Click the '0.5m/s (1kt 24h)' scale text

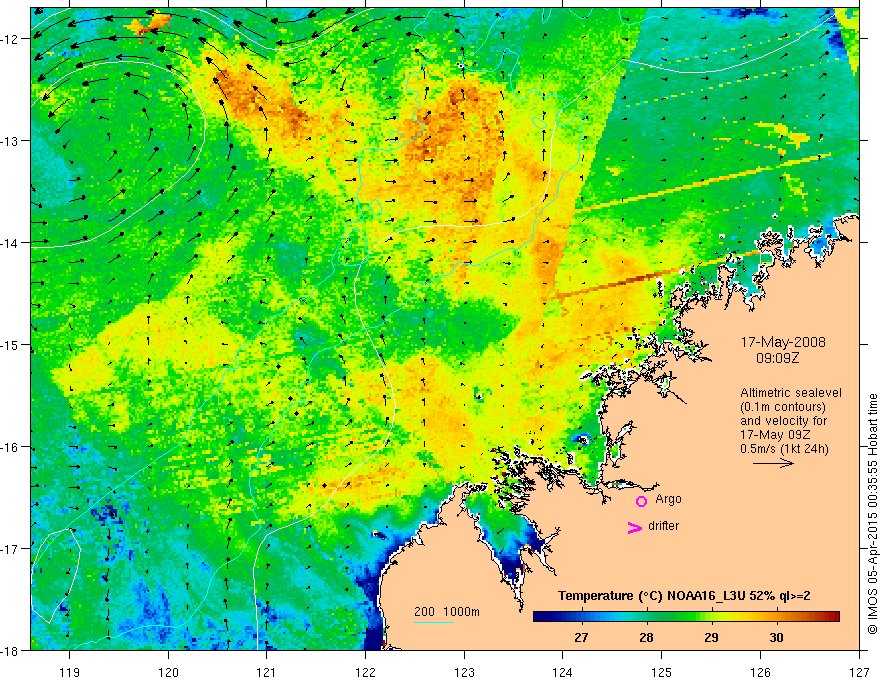784,449
